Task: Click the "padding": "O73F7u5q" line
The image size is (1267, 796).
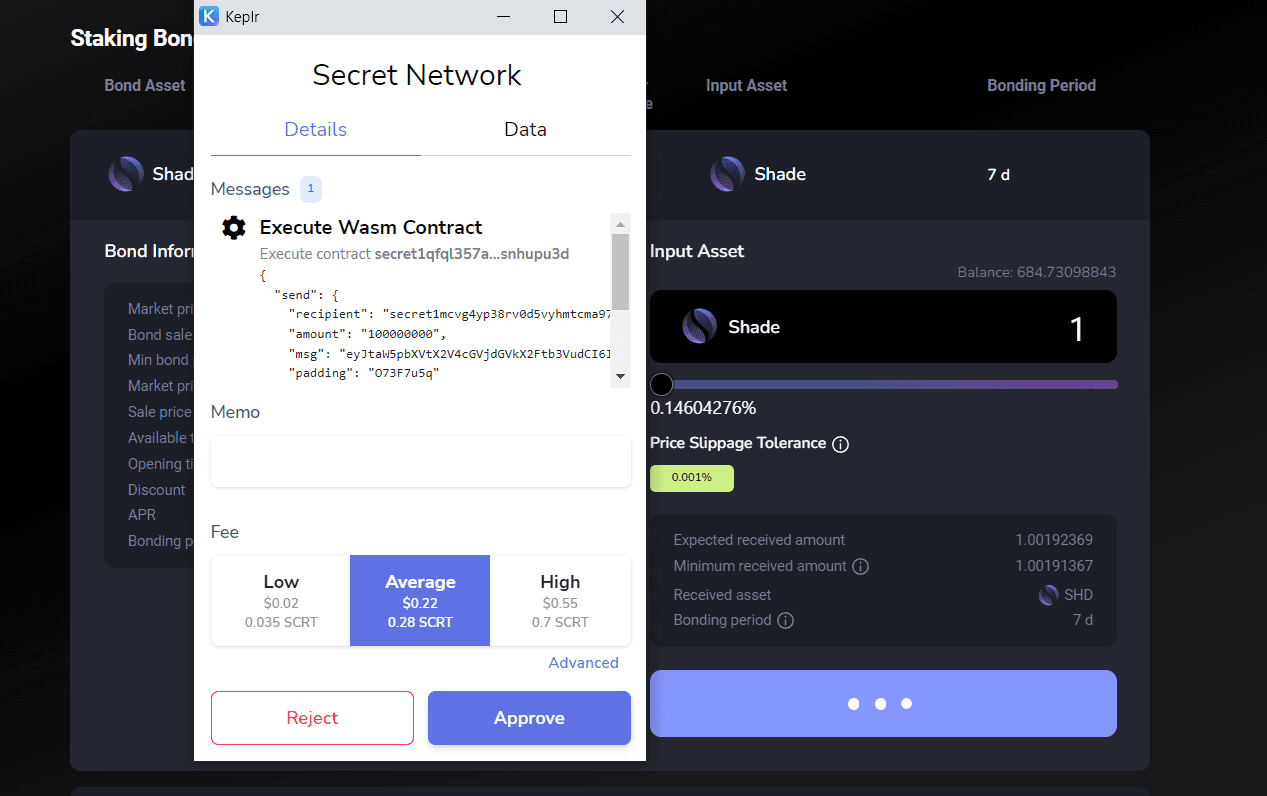Action: [364, 374]
